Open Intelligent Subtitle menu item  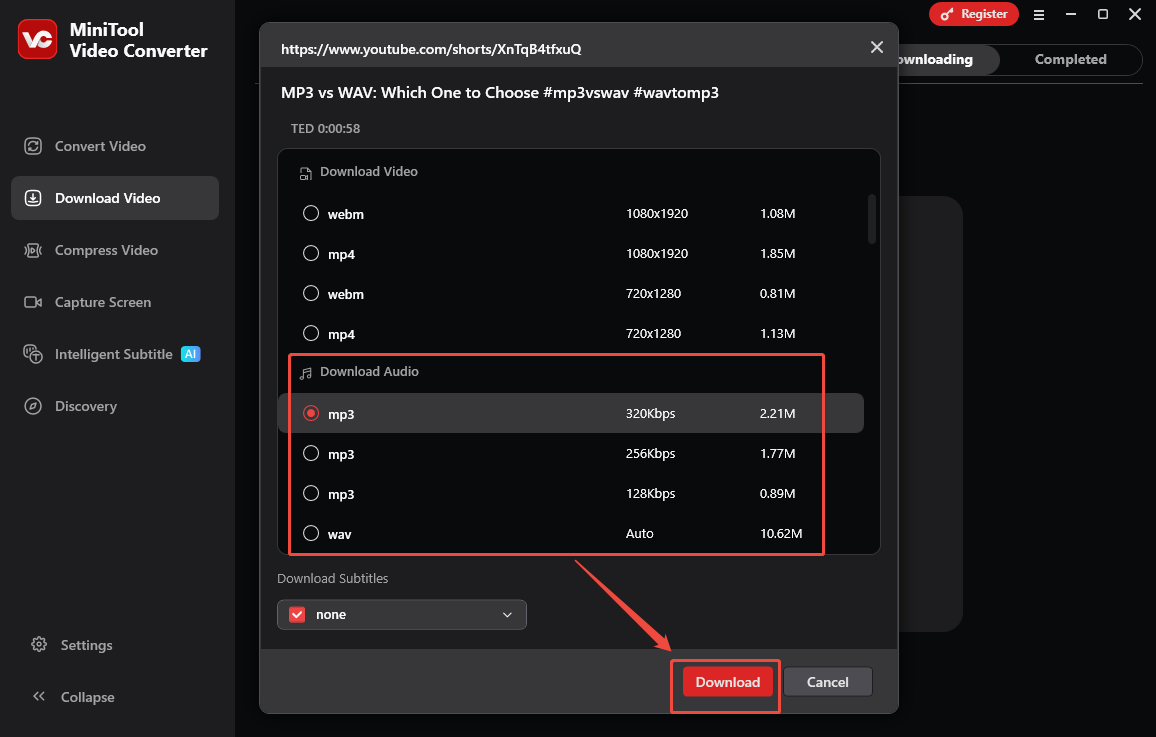click(115, 354)
